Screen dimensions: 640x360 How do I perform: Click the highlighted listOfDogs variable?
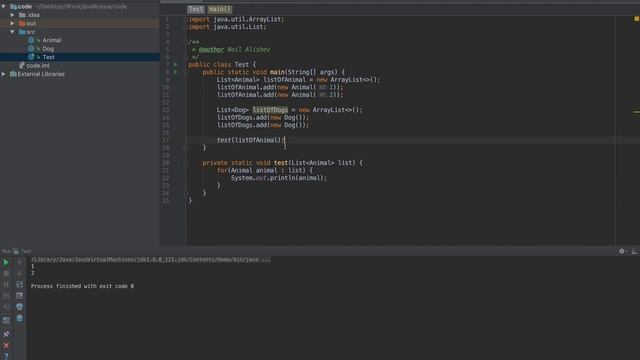click(x=270, y=110)
